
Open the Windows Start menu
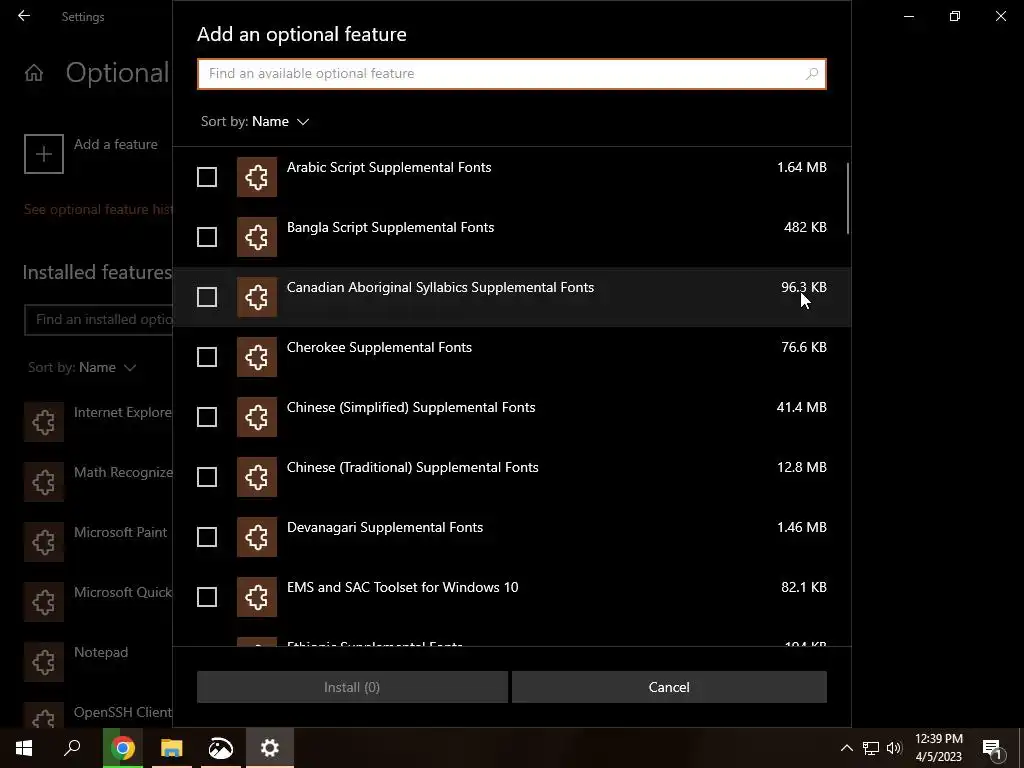point(24,748)
